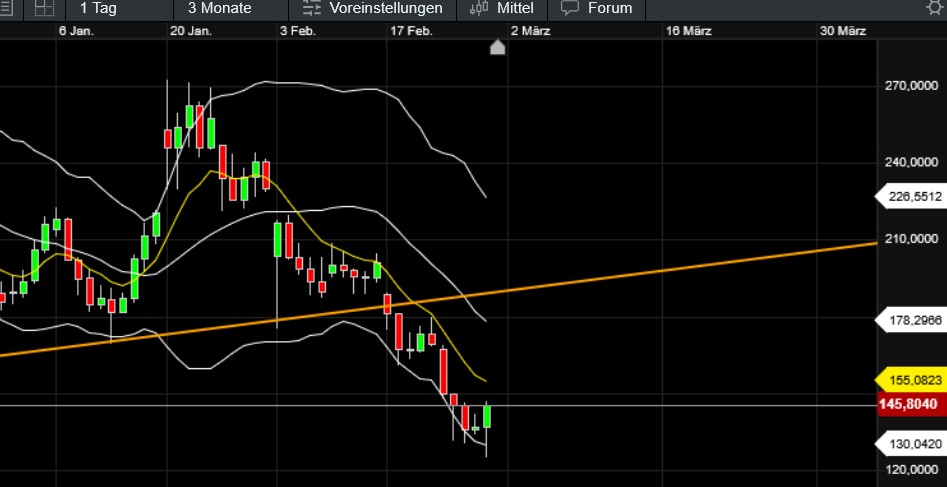This screenshot has width=947, height=487.
Task: Open the '1 Tag' interval dropdown
Action: tap(98, 8)
